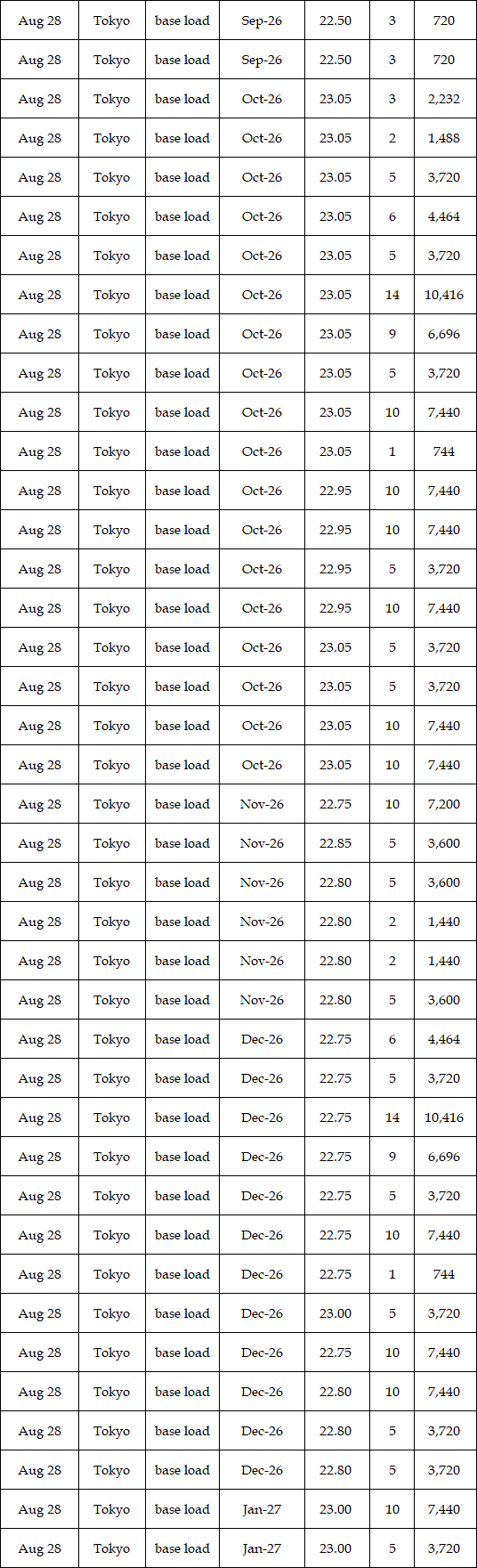Click quantity 9 in the Dec-26 row

(x=392, y=1157)
